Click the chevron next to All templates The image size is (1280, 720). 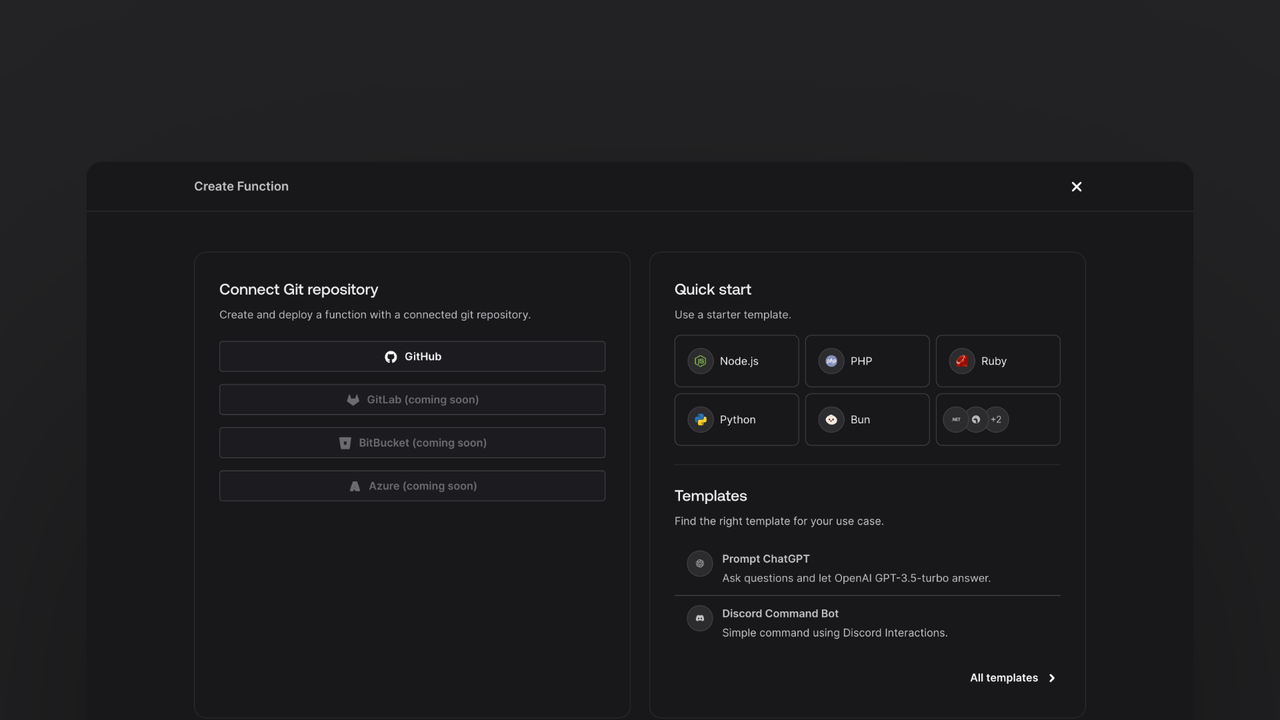pyautogui.click(x=1051, y=678)
